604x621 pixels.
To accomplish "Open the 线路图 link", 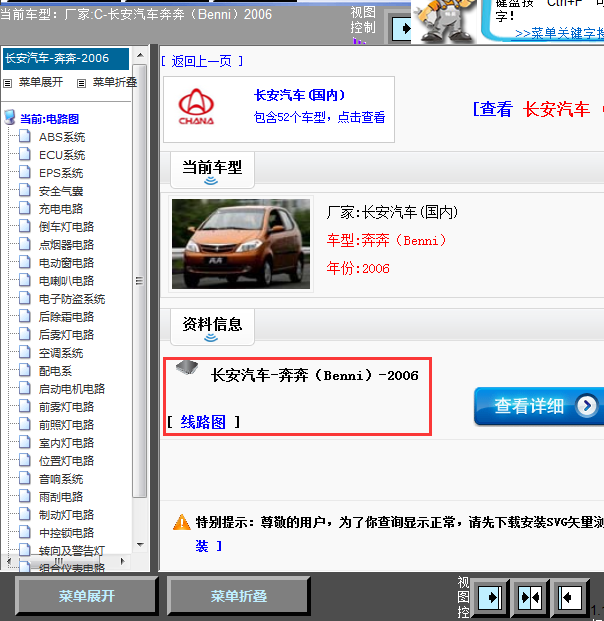I will point(203,422).
